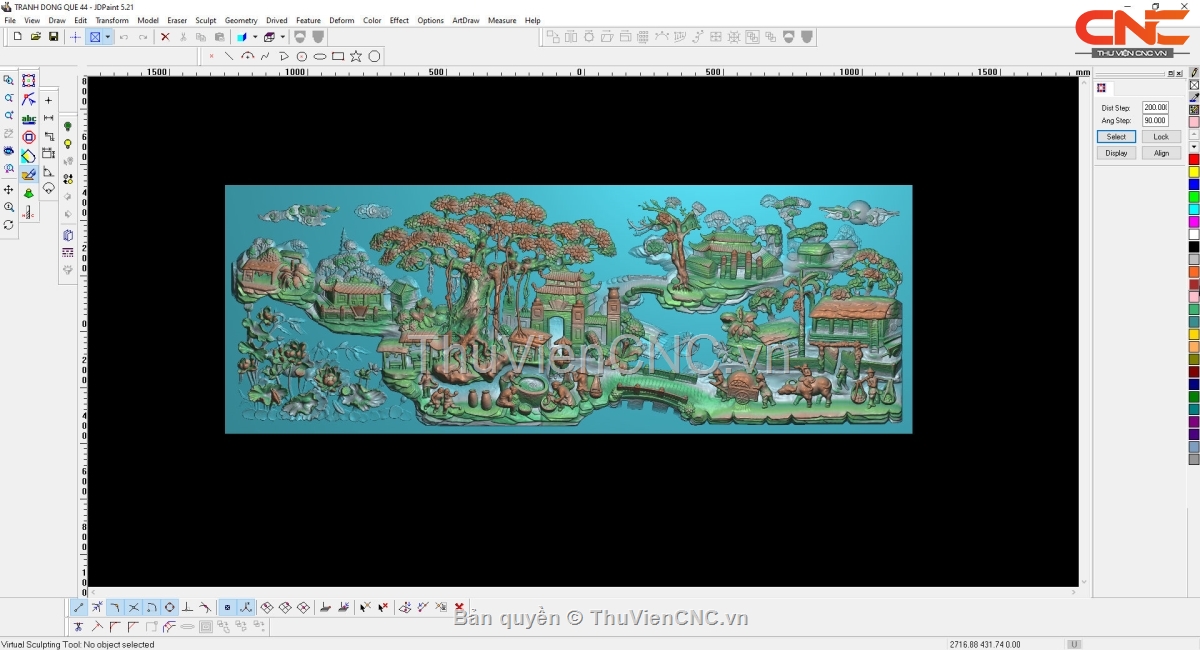Select the star shape drawing tool
Viewport: 1200px width, 650px height.
click(x=356, y=56)
